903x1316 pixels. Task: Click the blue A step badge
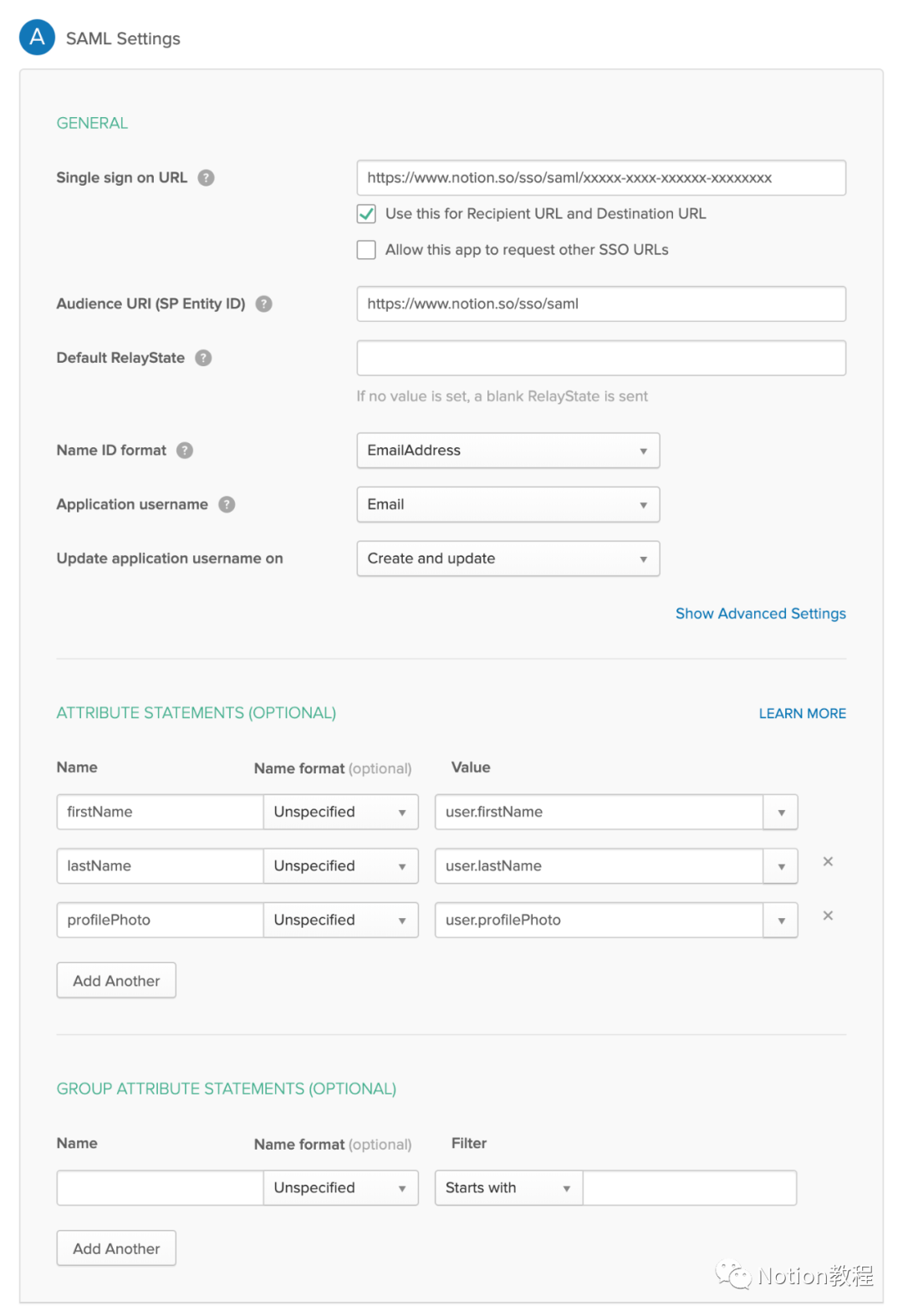(38, 38)
